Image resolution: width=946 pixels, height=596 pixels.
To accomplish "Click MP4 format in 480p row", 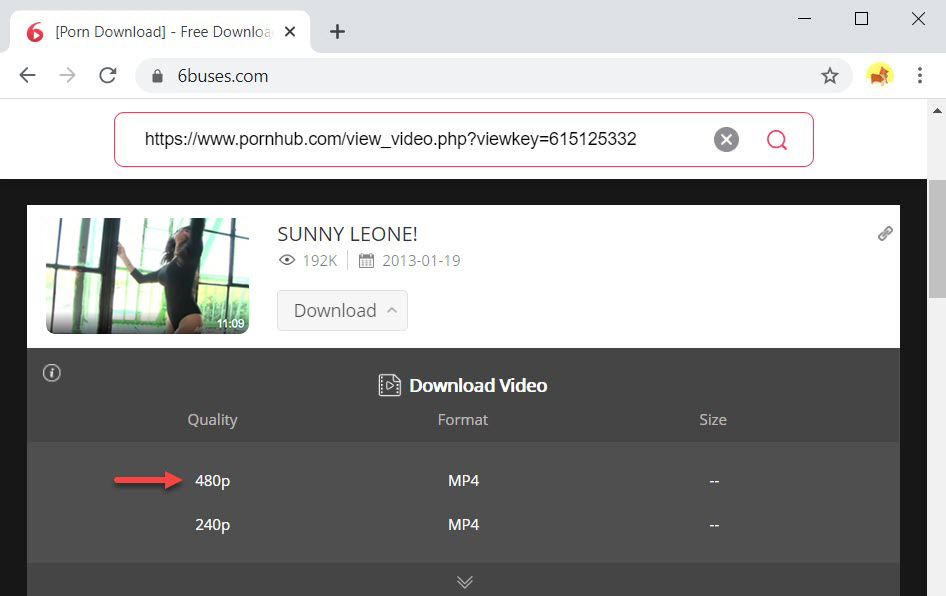I will (x=463, y=481).
